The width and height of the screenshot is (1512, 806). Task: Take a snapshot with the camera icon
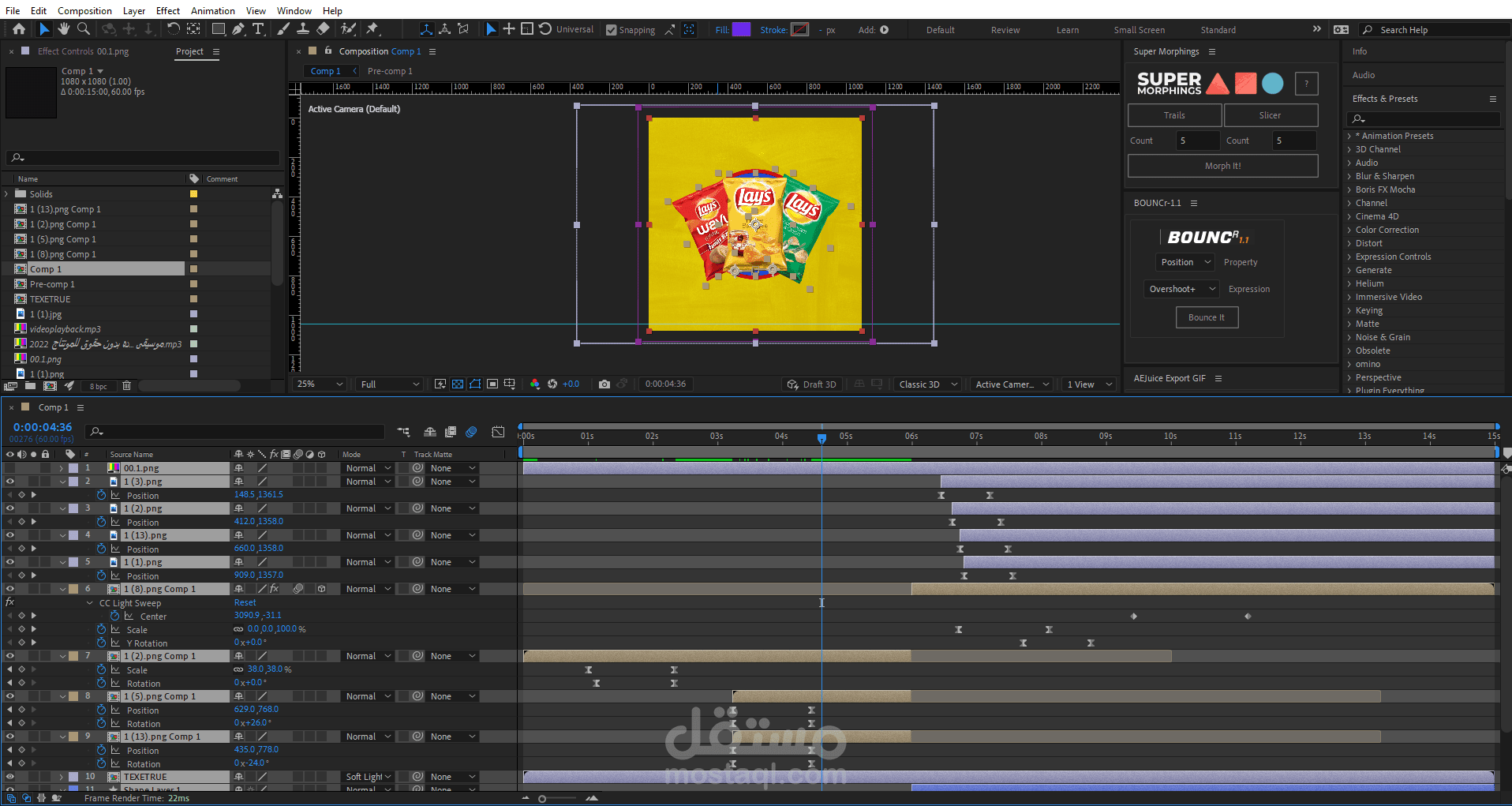(604, 384)
